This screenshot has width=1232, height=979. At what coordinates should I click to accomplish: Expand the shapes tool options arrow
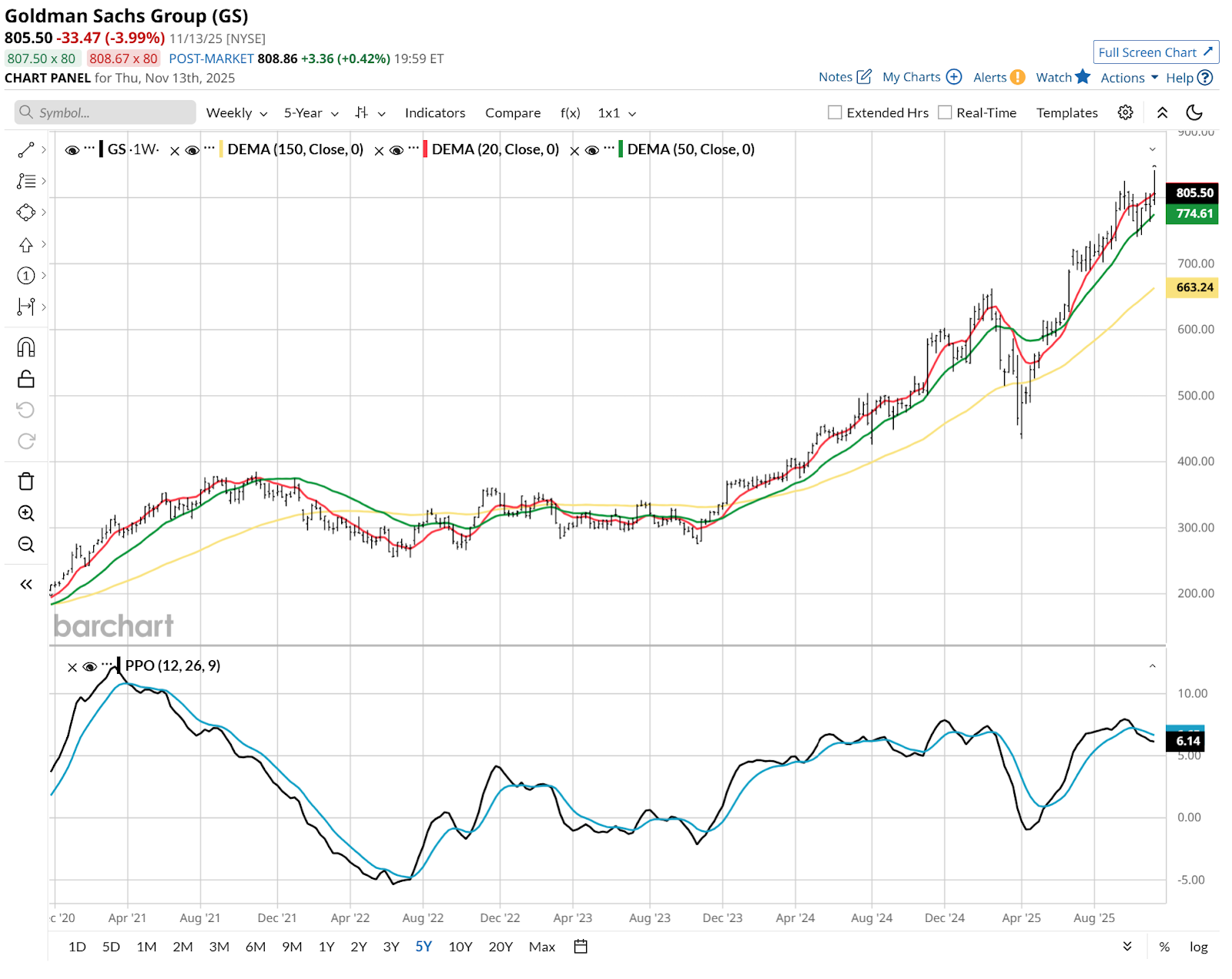coord(44,213)
